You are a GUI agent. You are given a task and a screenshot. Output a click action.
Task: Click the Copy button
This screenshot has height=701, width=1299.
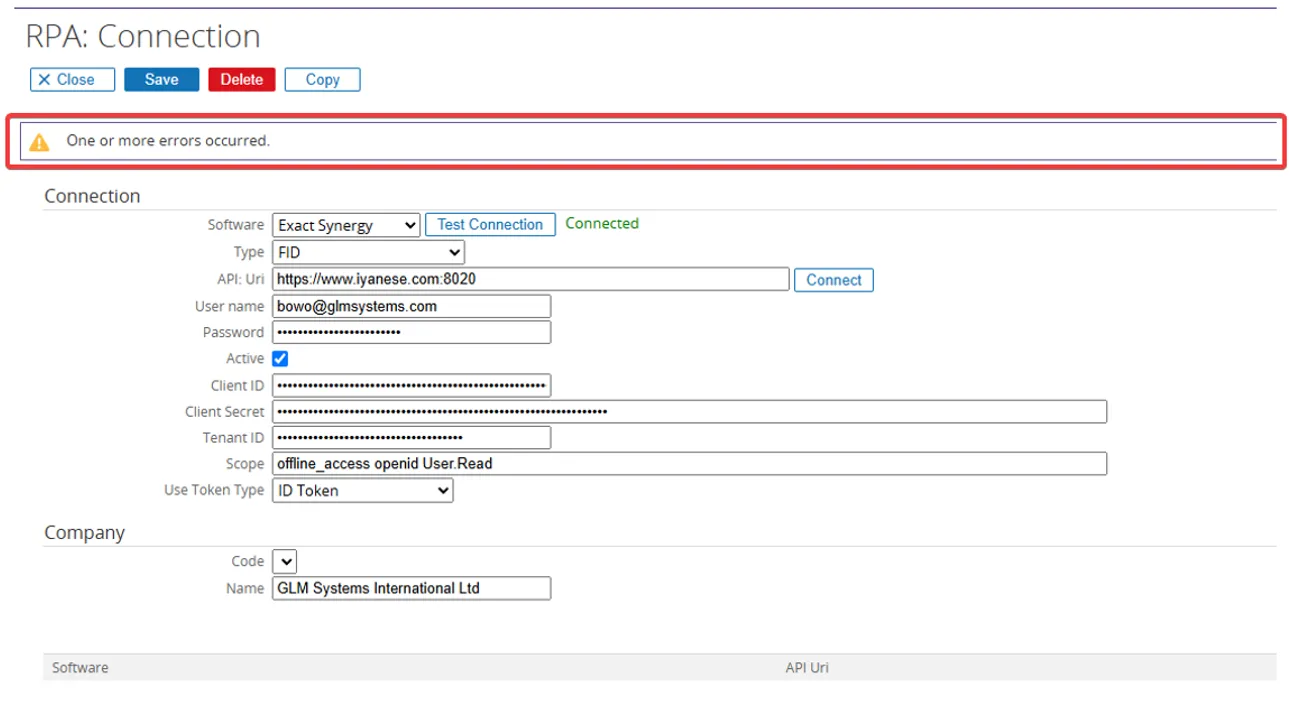[x=322, y=80]
